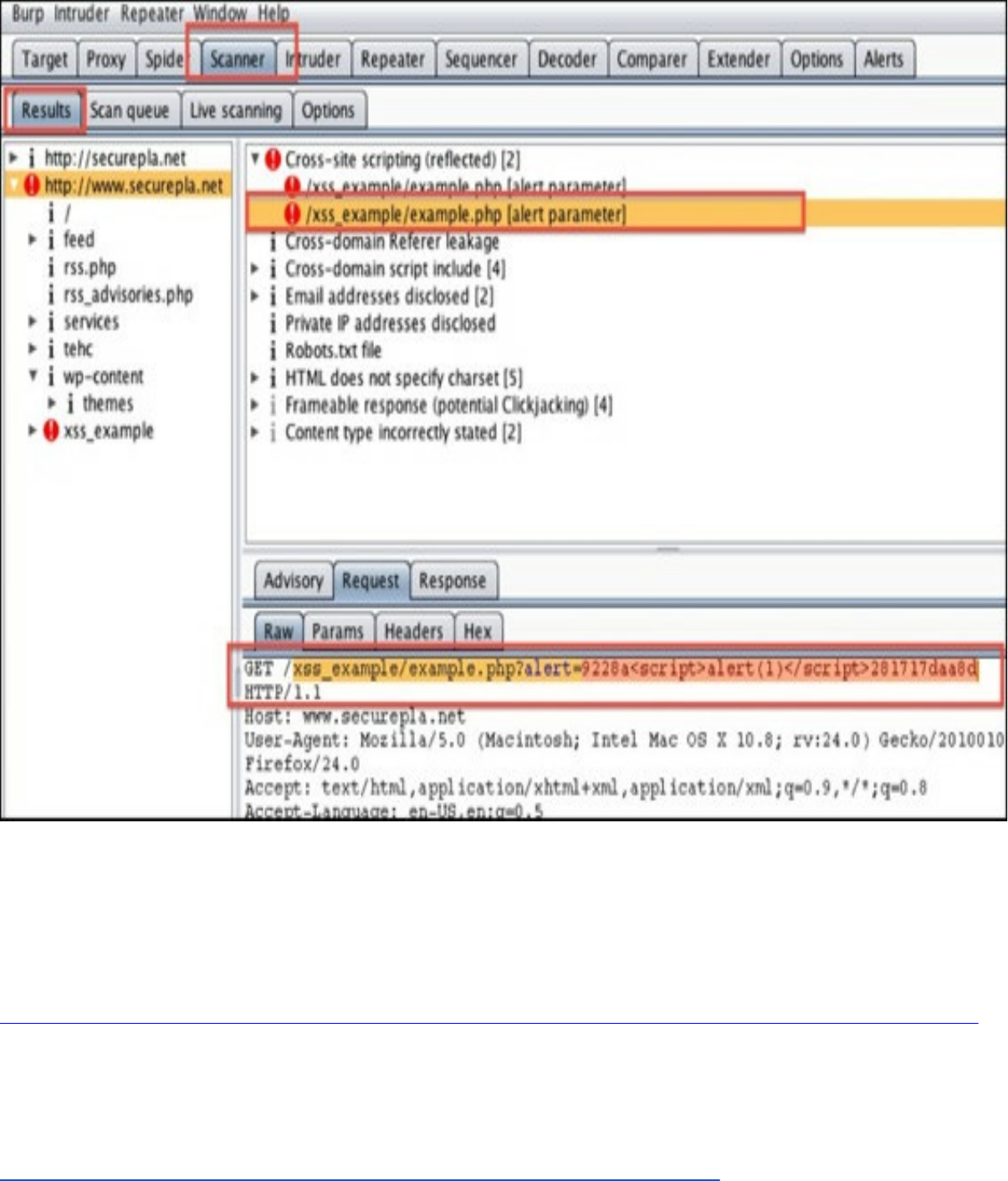This screenshot has height=1181, width=1008.
Task: Select rss.php in the site tree
Action: point(90,268)
